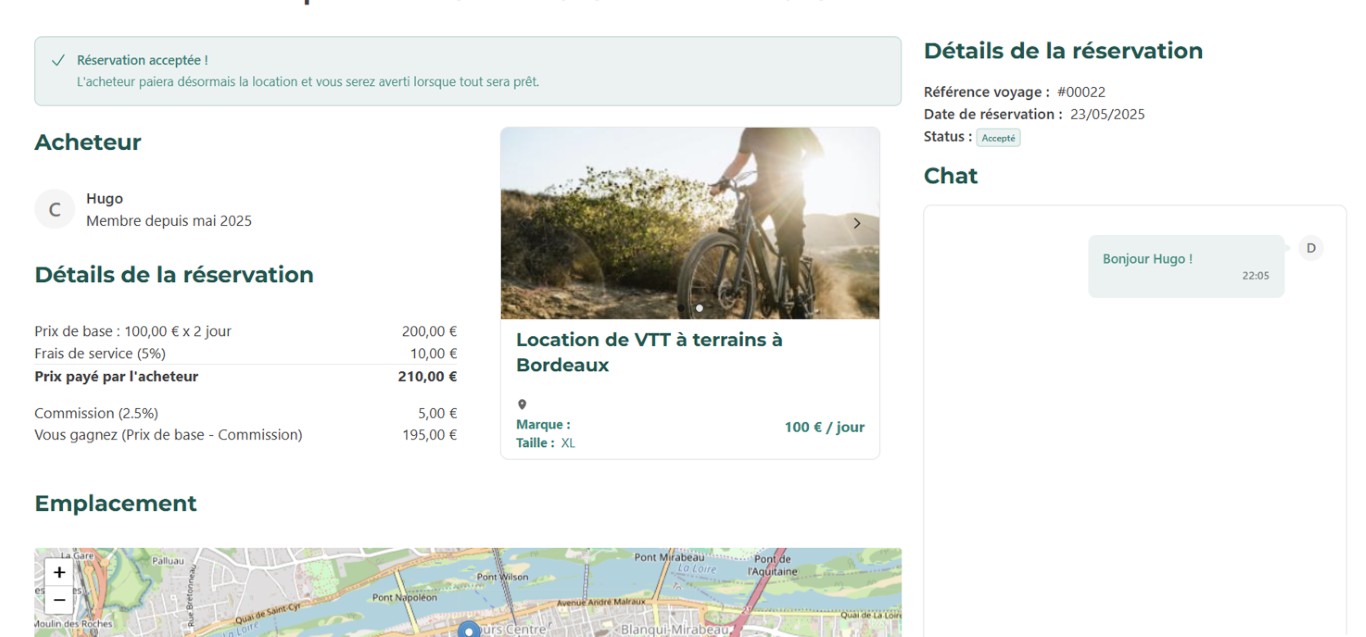Click the chat sender avatar D
The width and height of the screenshot is (1366, 637).
tap(1310, 248)
